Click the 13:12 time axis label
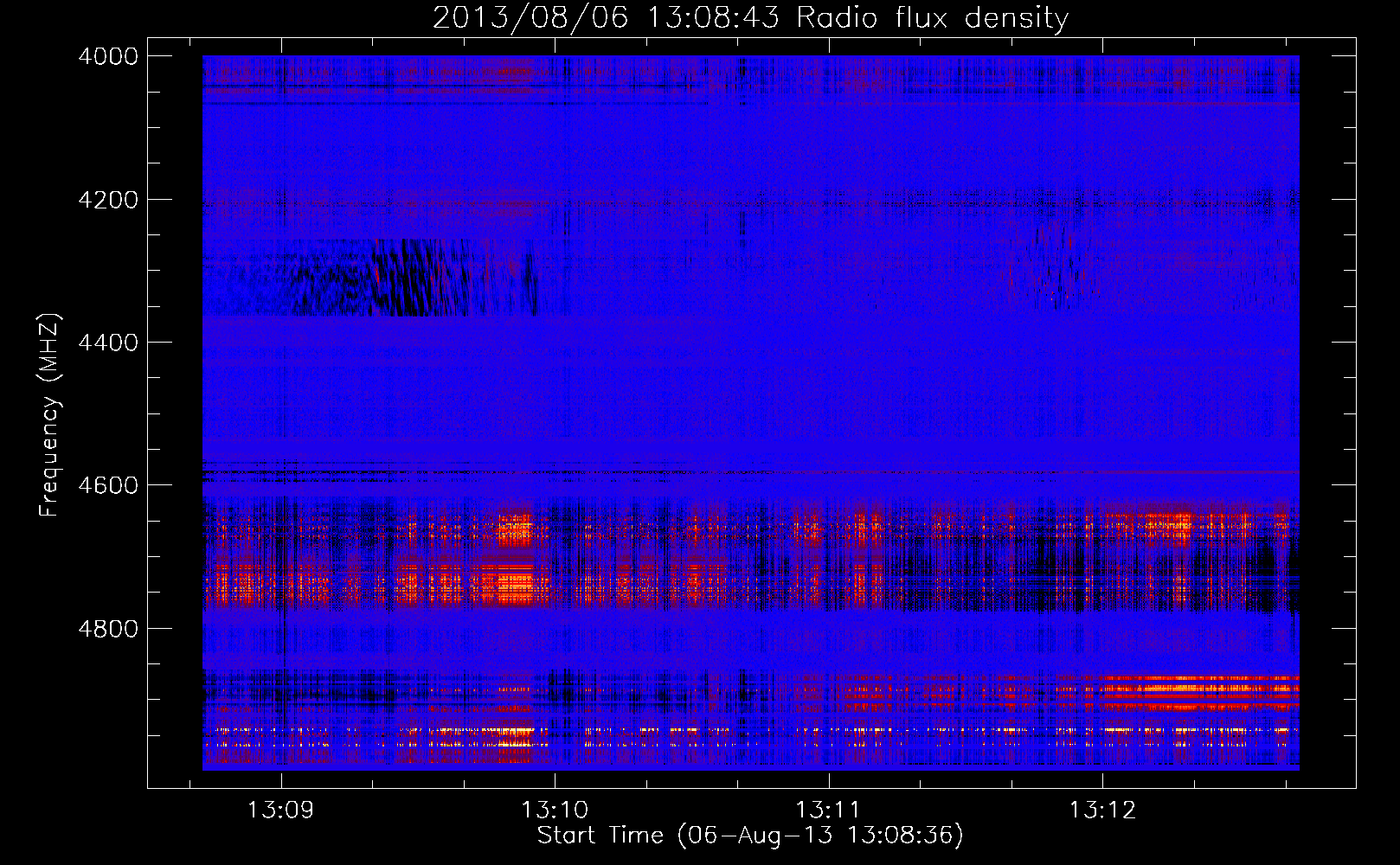The image size is (1400, 865). click(1101, 810)
